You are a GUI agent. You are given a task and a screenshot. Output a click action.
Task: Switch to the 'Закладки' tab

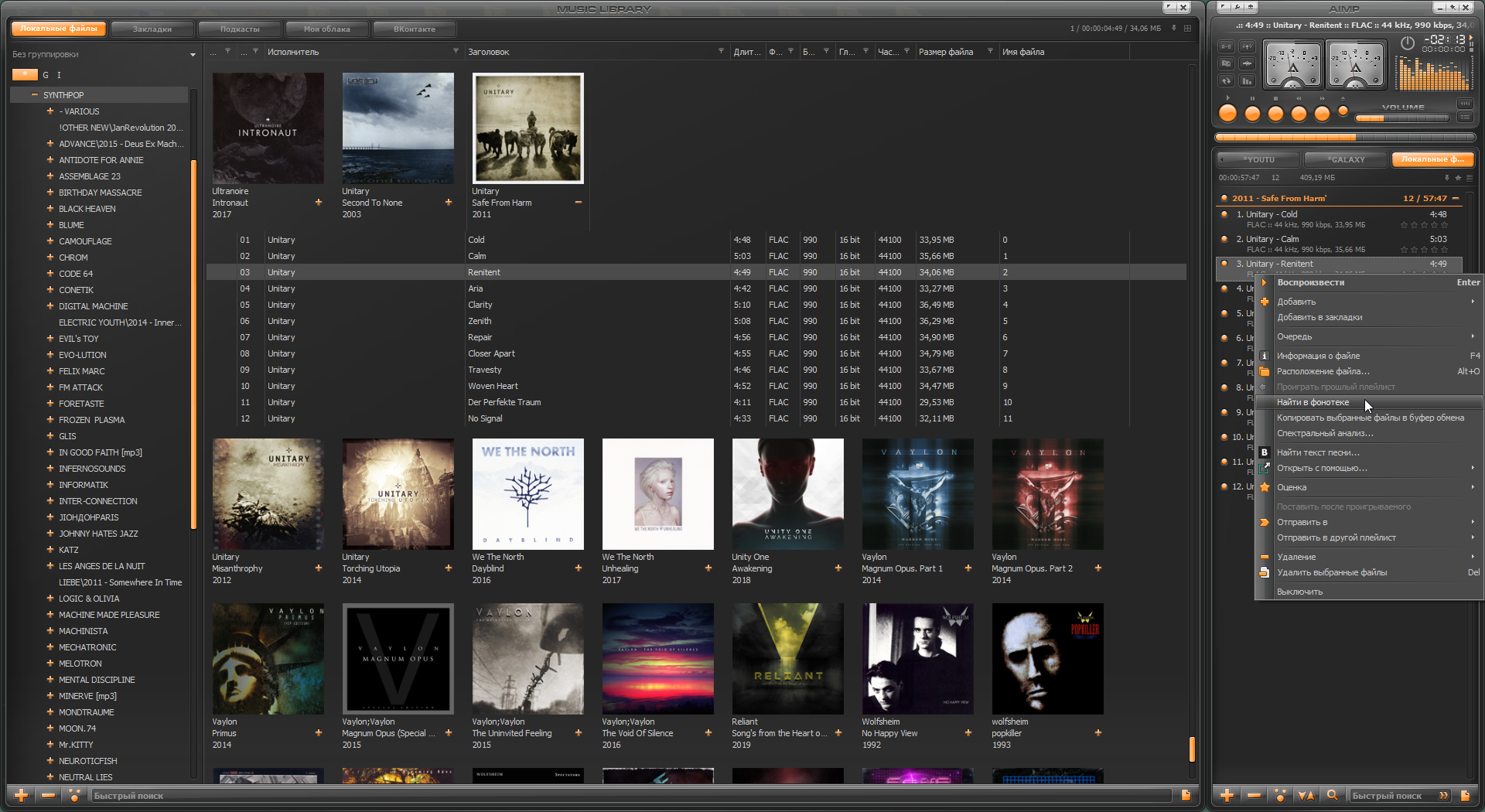coord(152,29)
